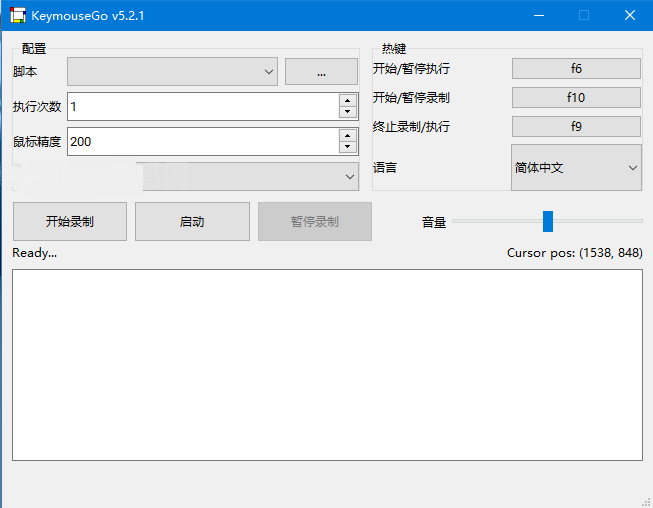Focus the 执行次数 input field
This screenshot has height=508, width=653.
[200, 107]
